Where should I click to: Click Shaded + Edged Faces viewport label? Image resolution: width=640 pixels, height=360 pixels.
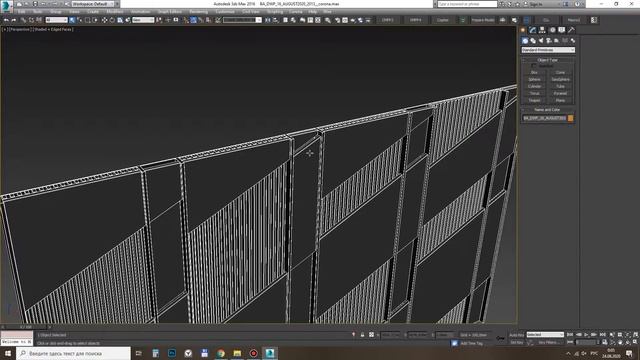click(x=53, y=29)
